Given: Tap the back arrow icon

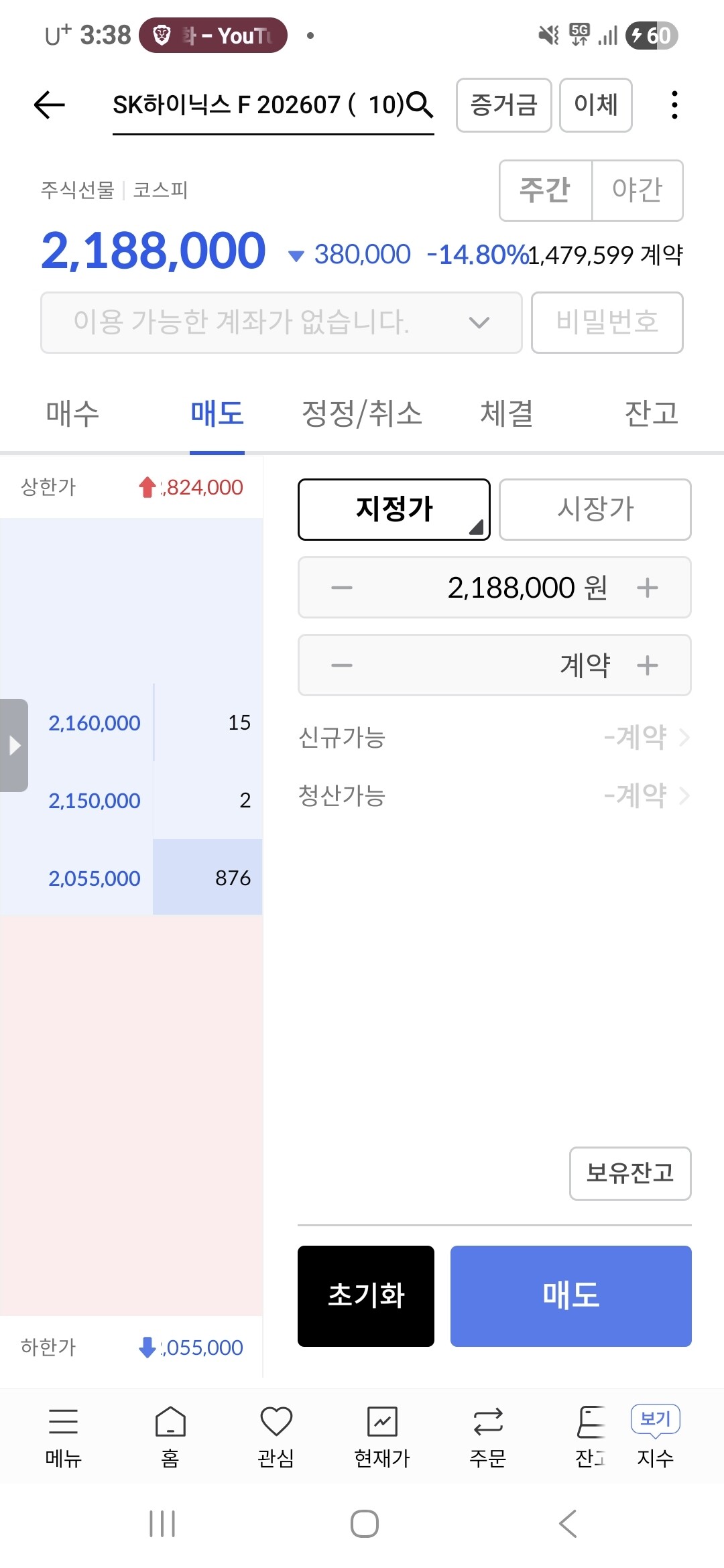Looking at the screenshot, I should click(50, 105).
